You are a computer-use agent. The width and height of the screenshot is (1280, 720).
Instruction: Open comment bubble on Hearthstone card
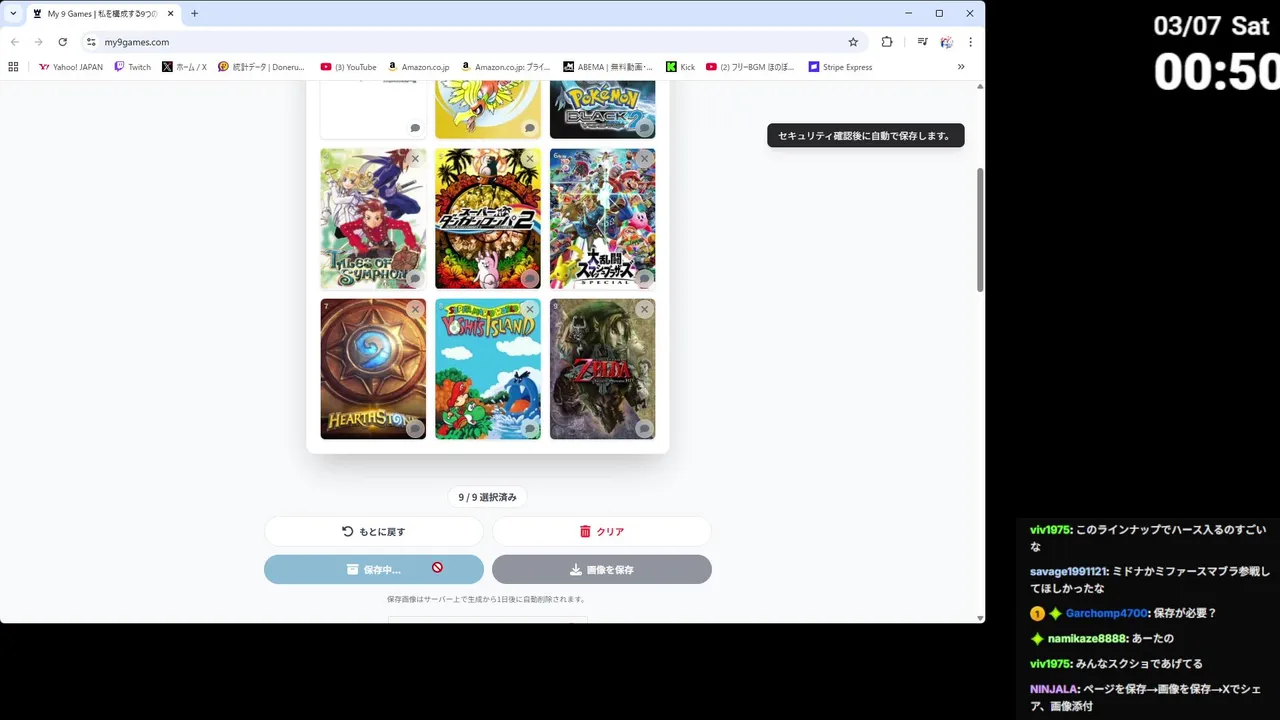(415, 428)
